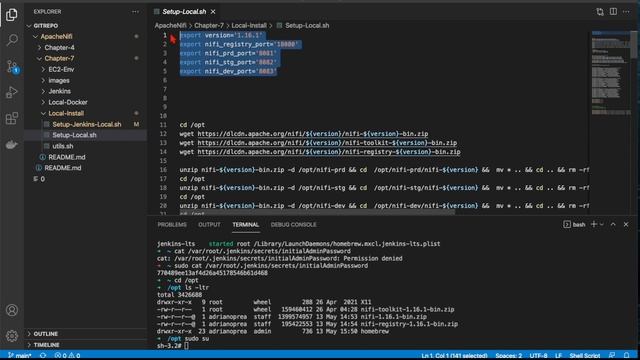
Task: Select the Setup-Local.sh editor tab
Action: (x=184, y=12)
